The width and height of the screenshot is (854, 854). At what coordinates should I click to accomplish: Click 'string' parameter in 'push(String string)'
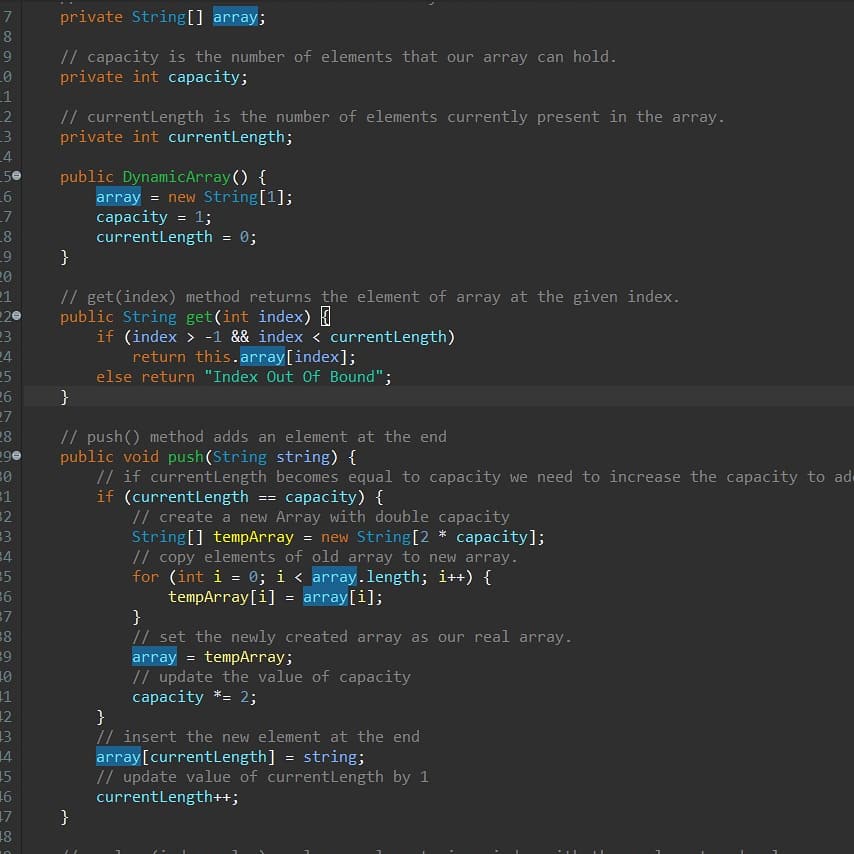click(303, 457)
